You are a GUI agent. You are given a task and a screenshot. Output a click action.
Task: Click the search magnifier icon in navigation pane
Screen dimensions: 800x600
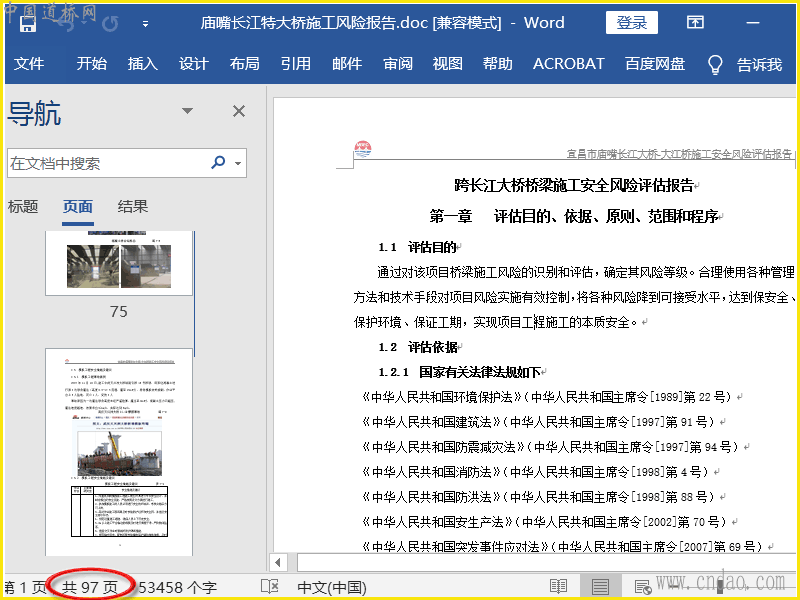pyautogui.click(x=218, y=163)
